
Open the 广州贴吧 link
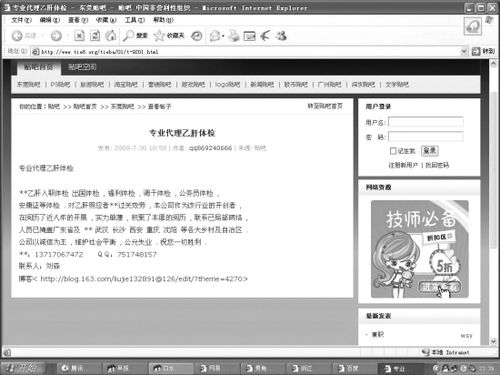pos(329,84)
